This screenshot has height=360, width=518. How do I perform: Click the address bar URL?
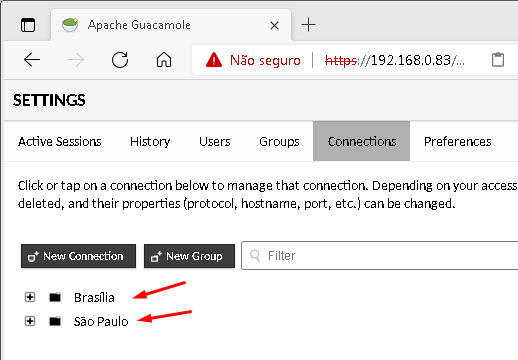coord(395,60)
